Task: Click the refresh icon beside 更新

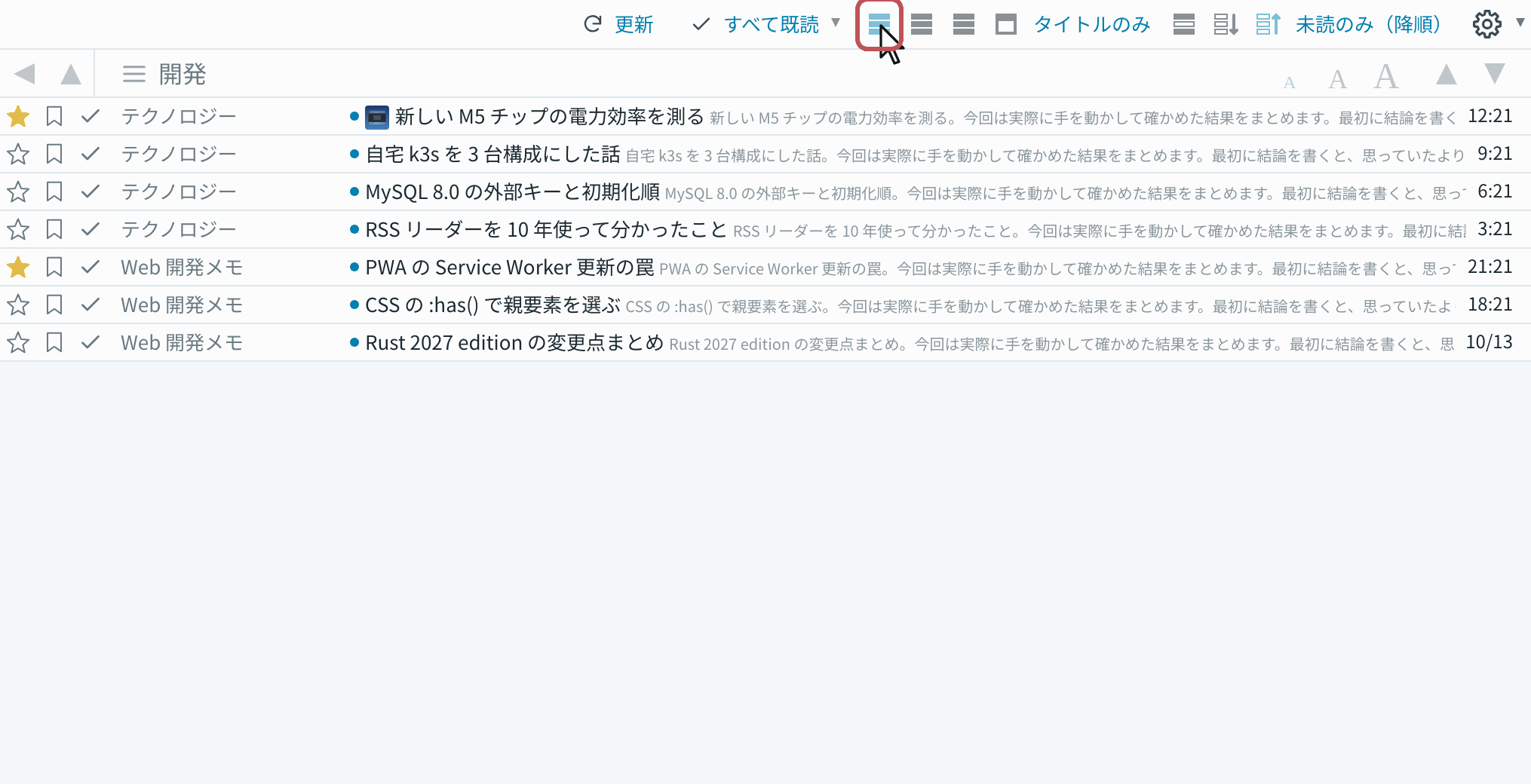Action: click(593, 24)
